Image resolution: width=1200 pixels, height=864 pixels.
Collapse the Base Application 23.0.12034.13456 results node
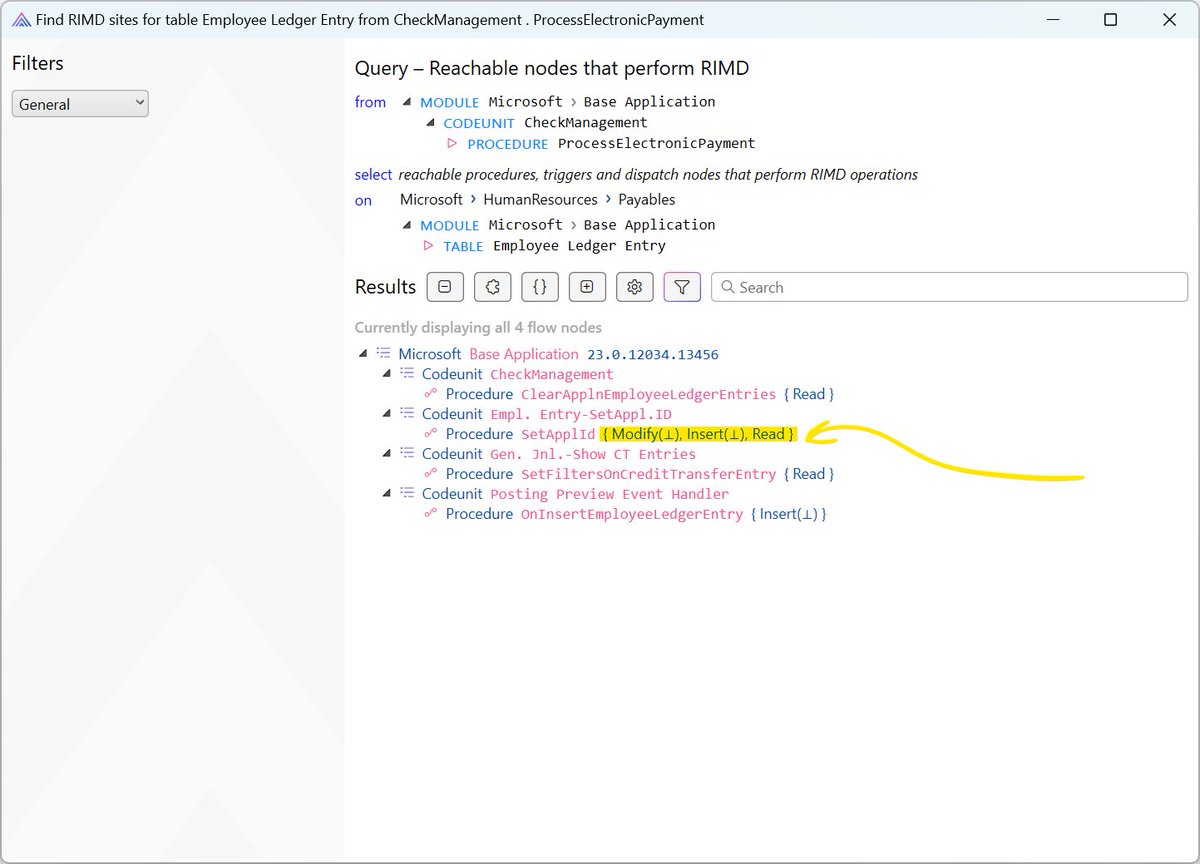[362, 354]
